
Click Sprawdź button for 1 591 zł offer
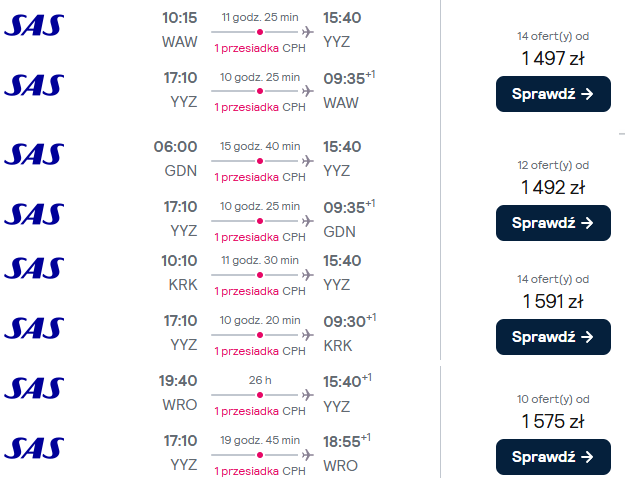pyautogui.click(x=553, y=337)
